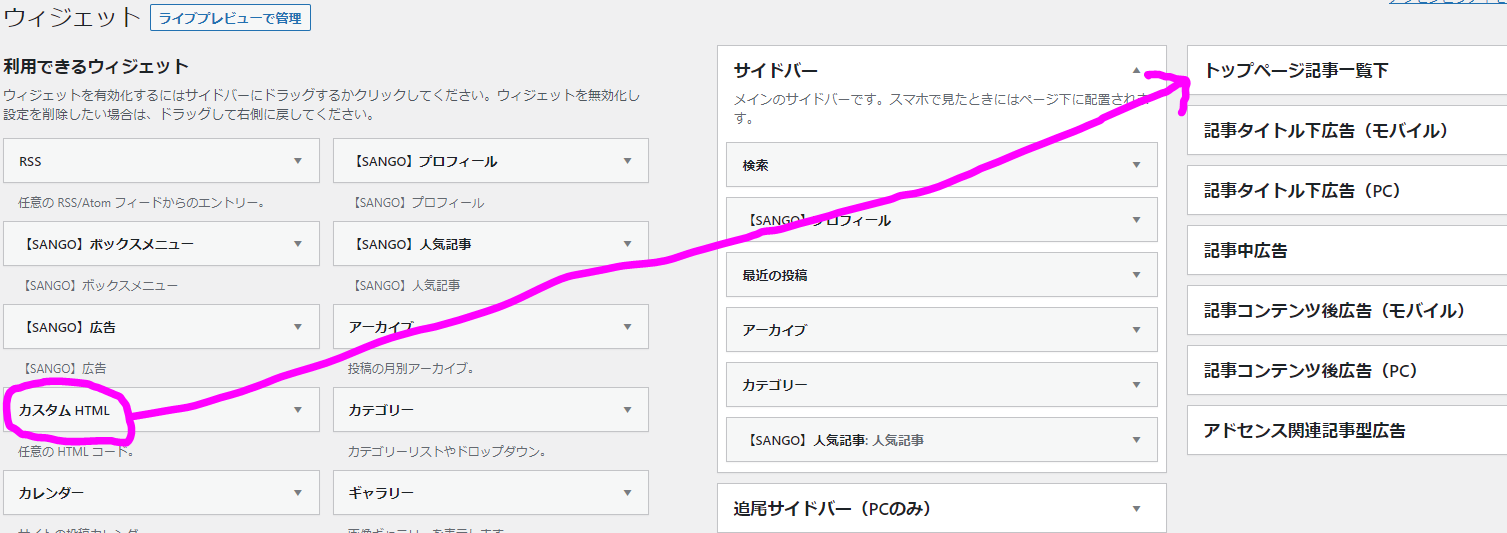The image size is (1507, 533).
Task: Open the 最近の投稿 widget settings
Action: tap(942, 275)
